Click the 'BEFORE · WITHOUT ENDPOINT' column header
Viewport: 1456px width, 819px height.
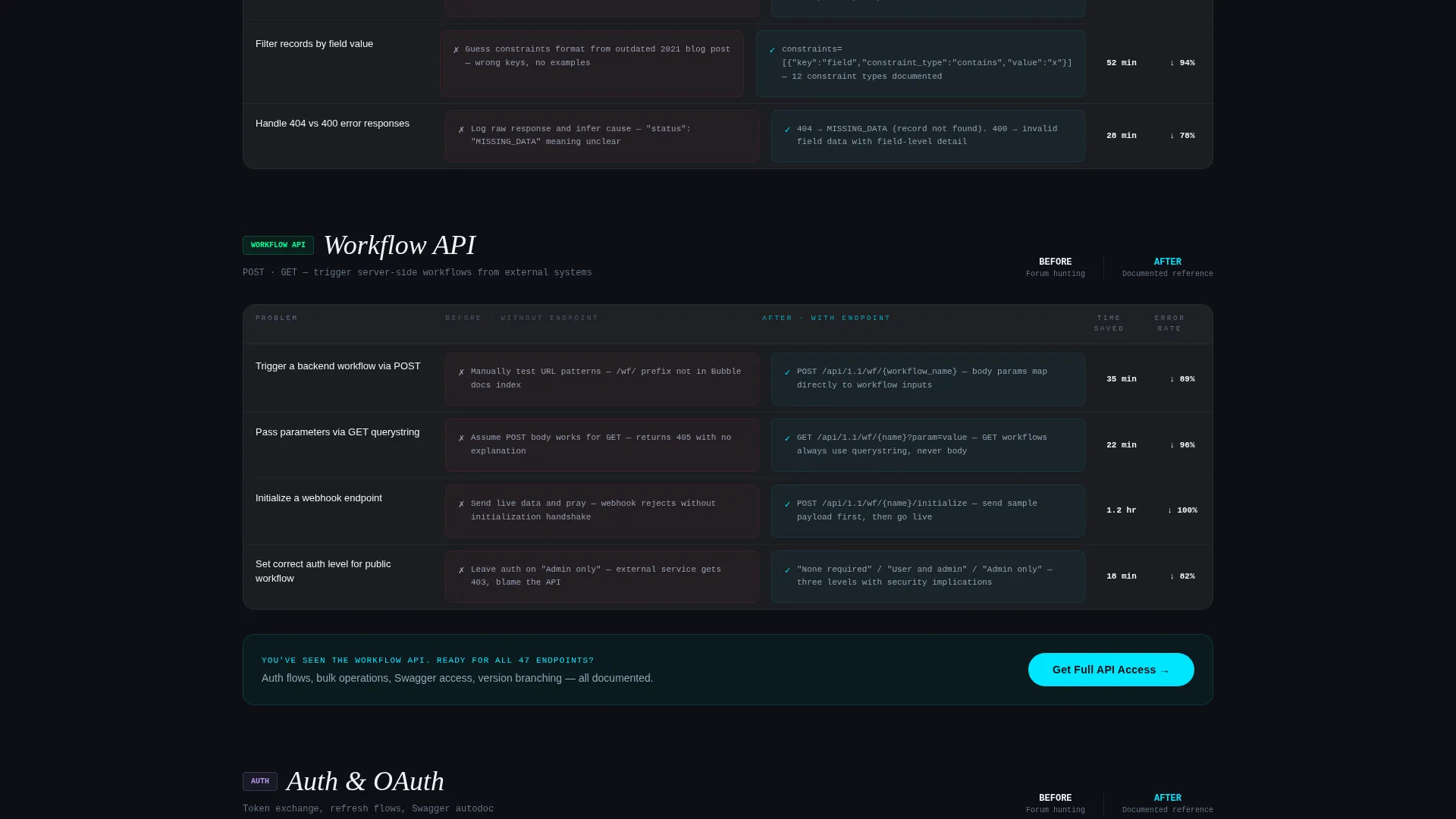coord(522,318)
